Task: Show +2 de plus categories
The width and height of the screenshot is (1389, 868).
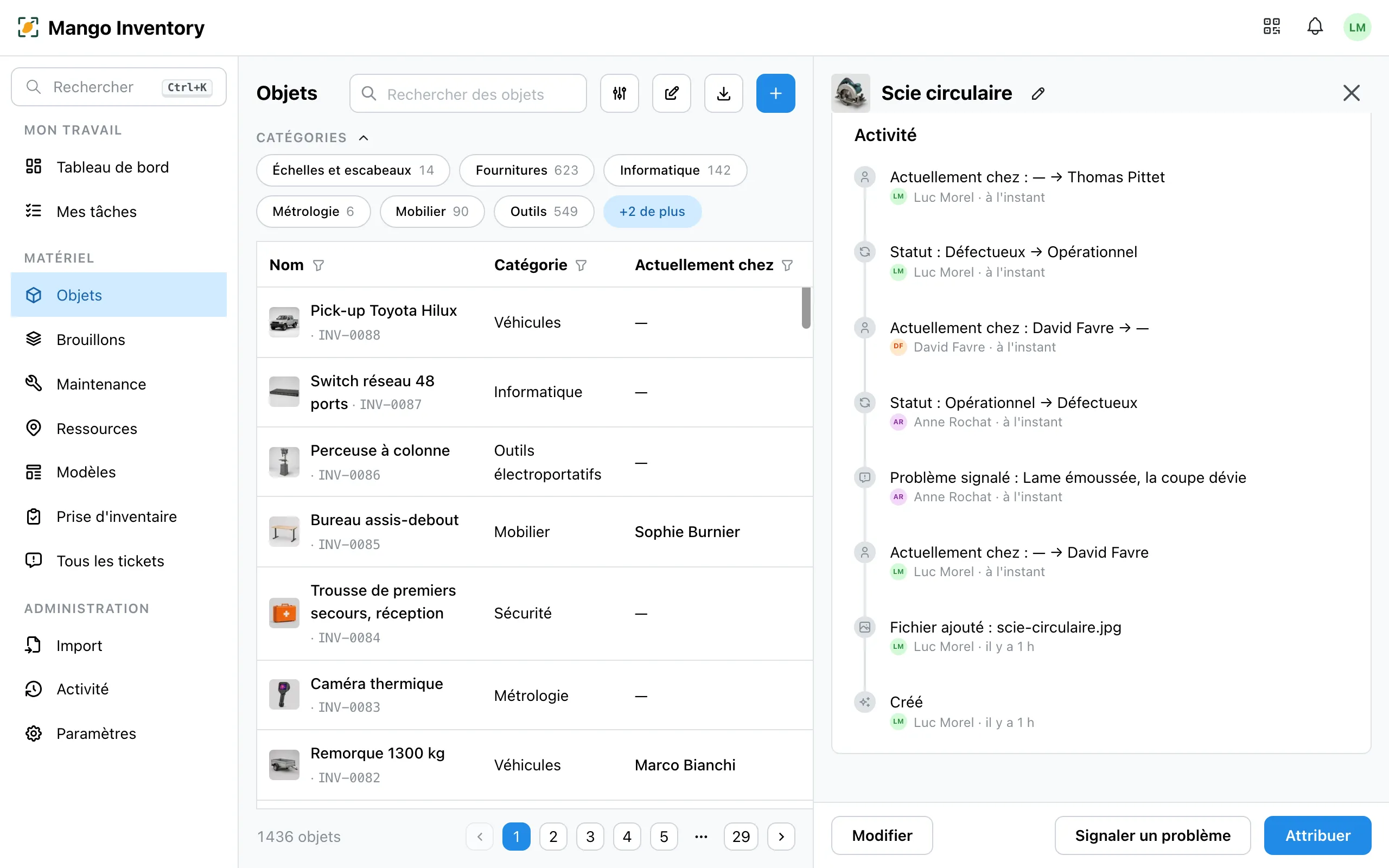Action: coord(652,211)
